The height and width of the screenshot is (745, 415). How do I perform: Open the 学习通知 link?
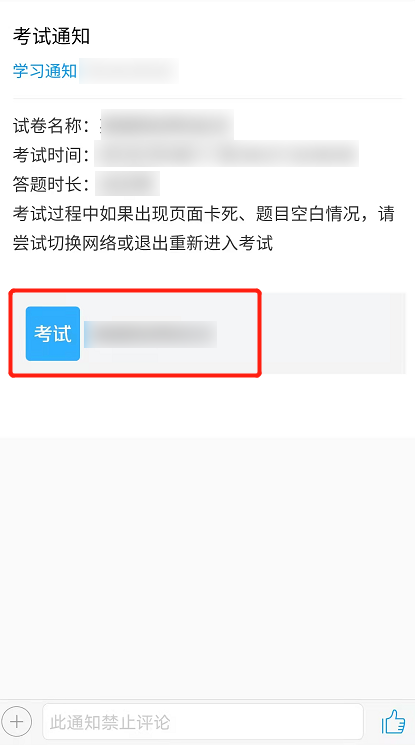(45, 71)
